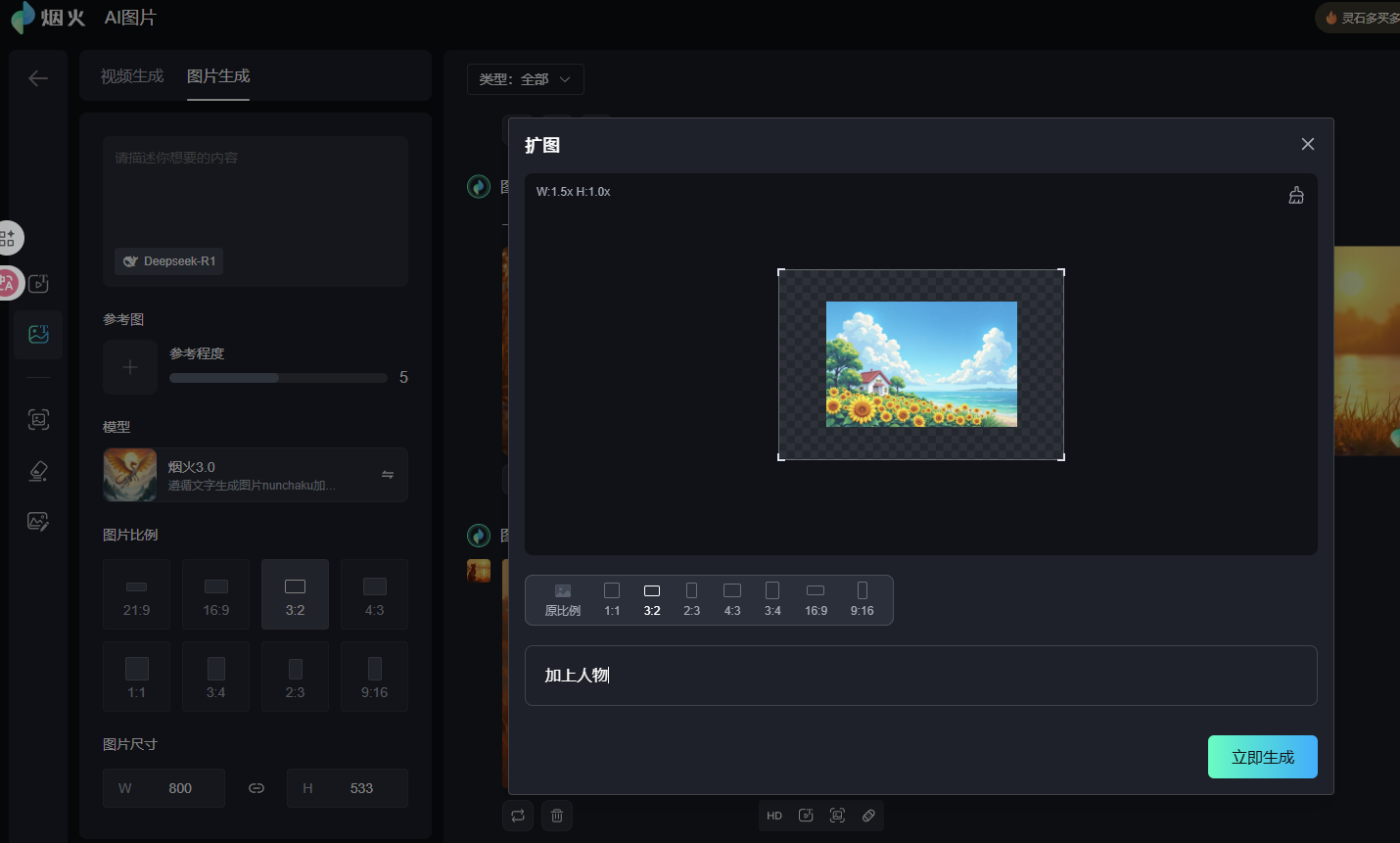This screenshot has height=843, width=1400.
Task: Click the trash delete icon
Action: (557, 816)
